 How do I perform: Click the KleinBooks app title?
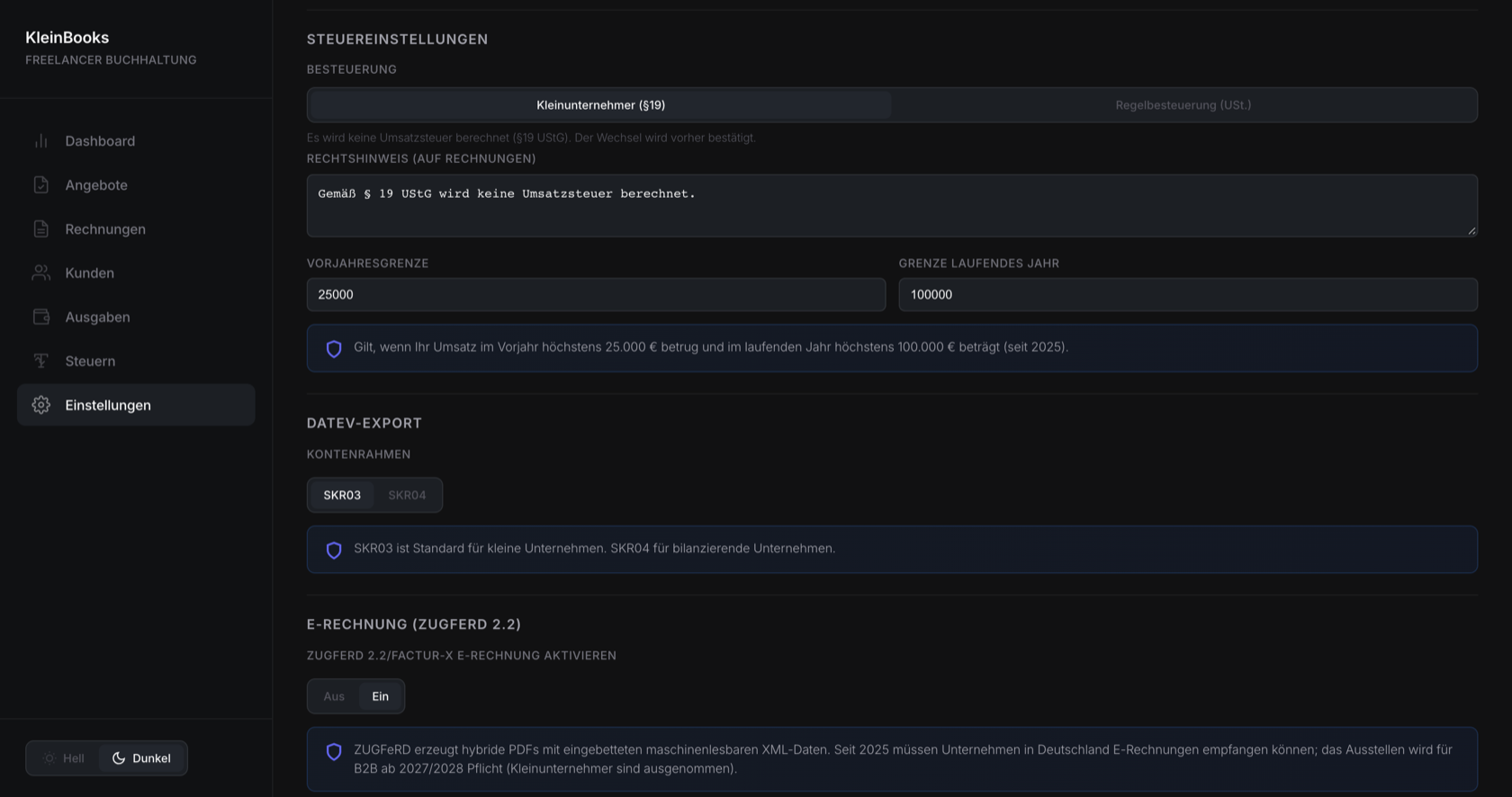point(67,38)
